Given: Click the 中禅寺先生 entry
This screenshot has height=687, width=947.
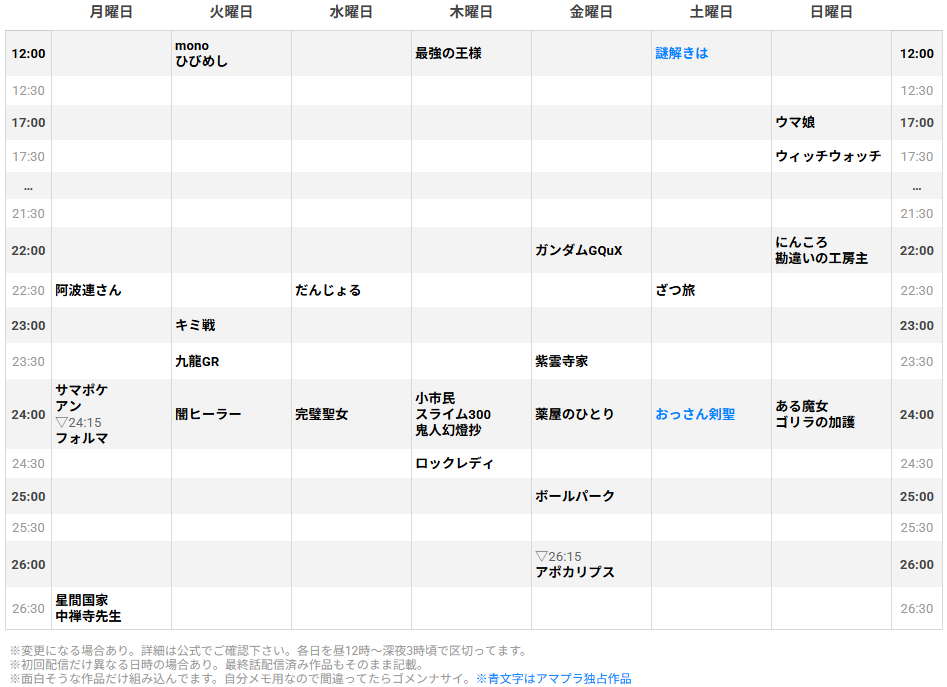Looking at the screenshot, I should [88, 616].
